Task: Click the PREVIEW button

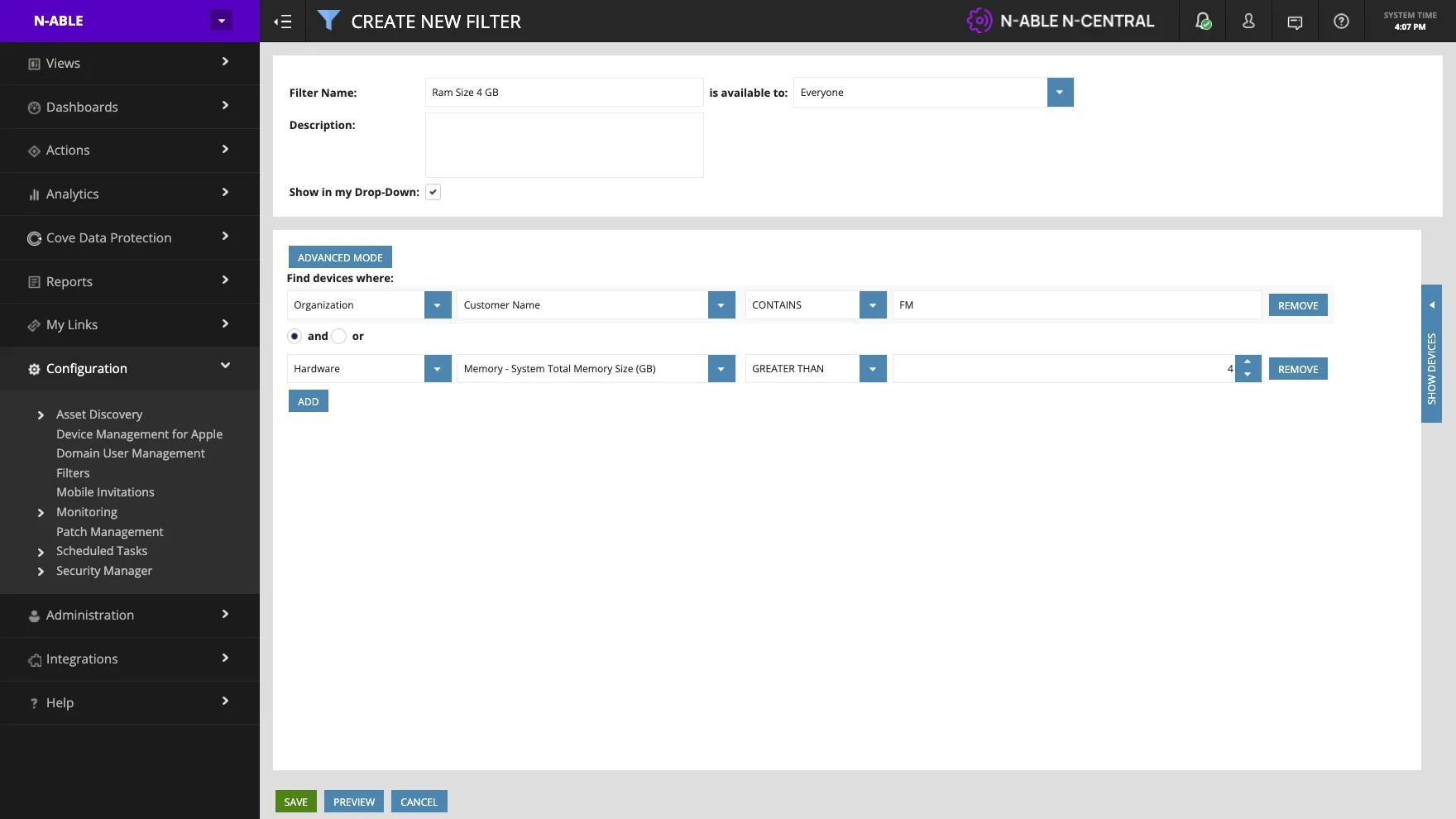Action: (x=354, y=802)
